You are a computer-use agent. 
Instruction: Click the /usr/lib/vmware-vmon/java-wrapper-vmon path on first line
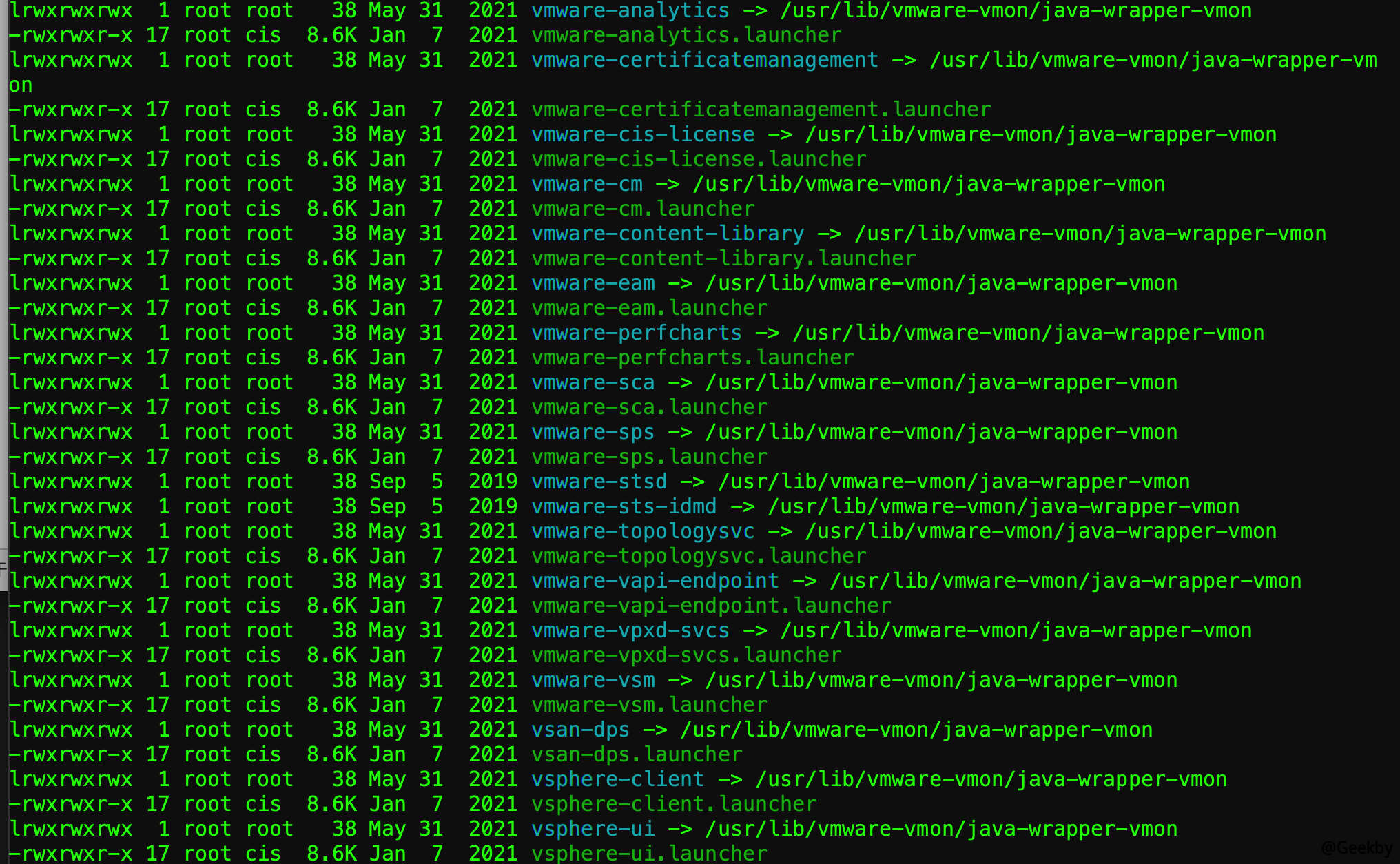(x=1015, y=11)
